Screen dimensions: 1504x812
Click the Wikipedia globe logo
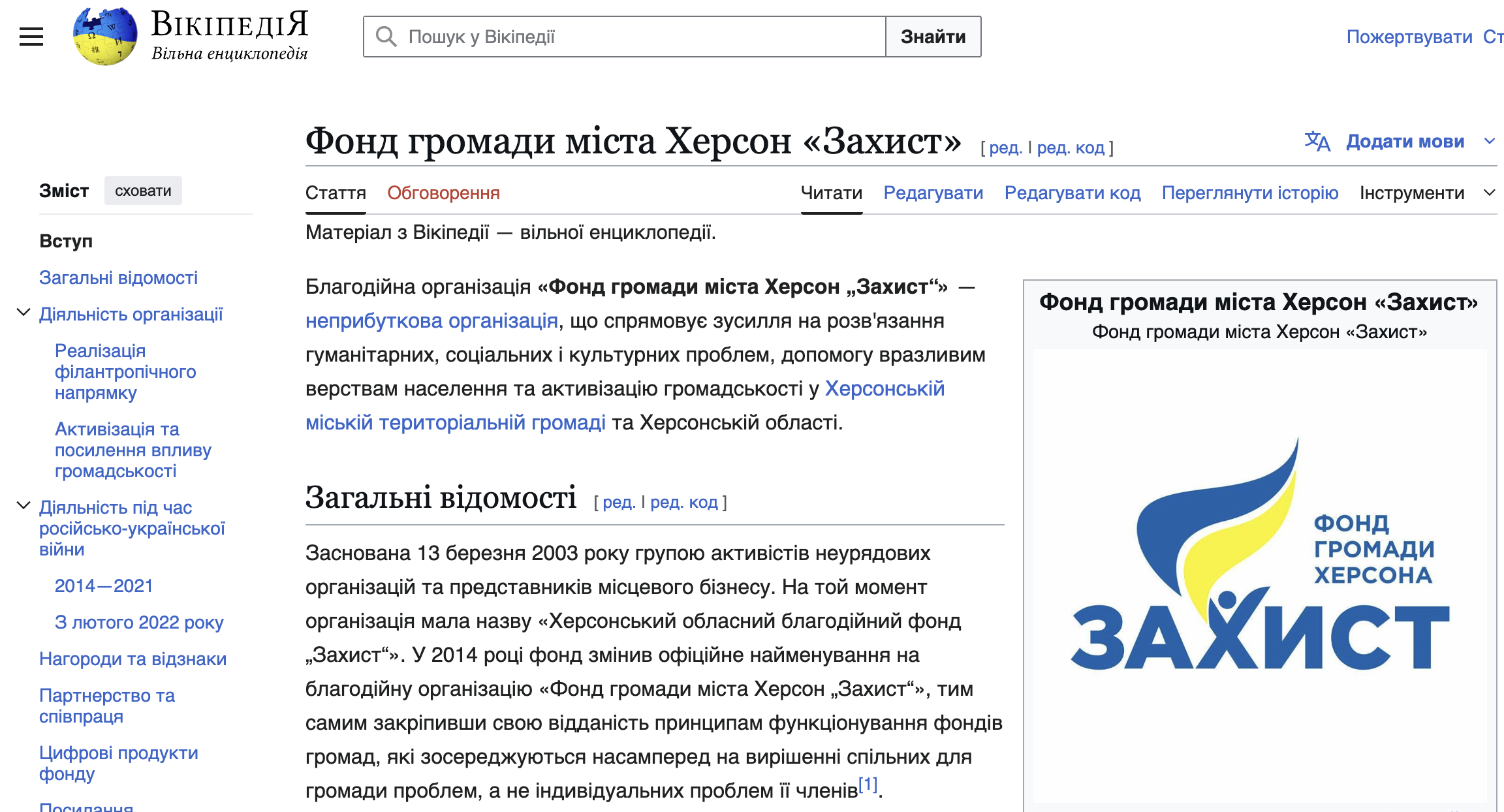pyautogui.click(x=105, y=37)
